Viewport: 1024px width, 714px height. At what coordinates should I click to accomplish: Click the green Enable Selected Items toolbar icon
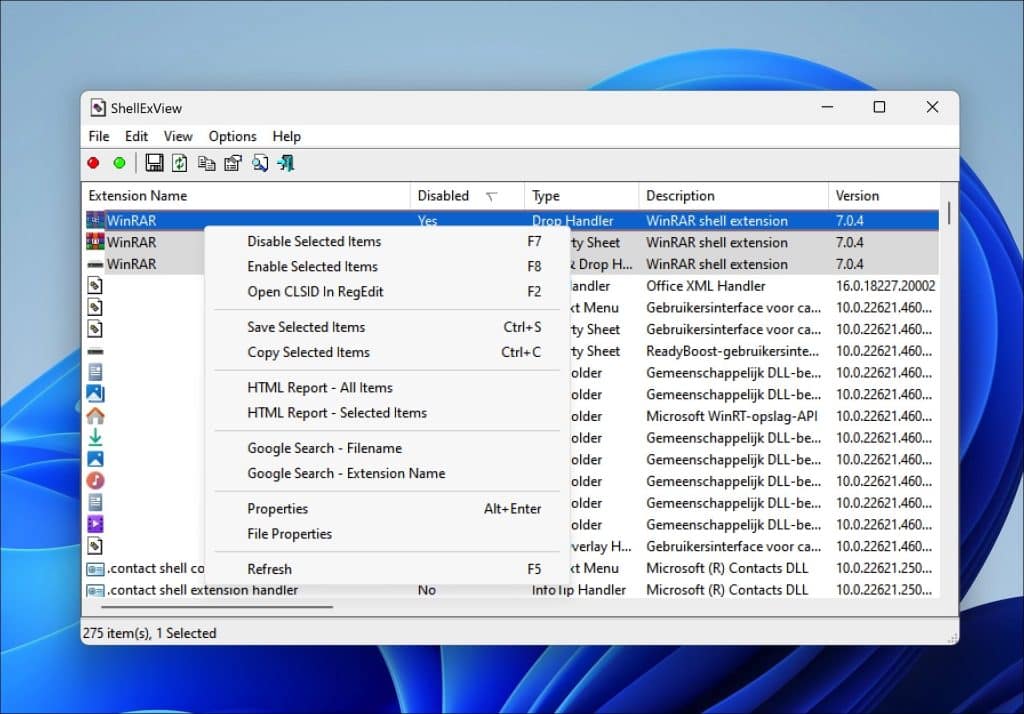(x=120, y=163)
